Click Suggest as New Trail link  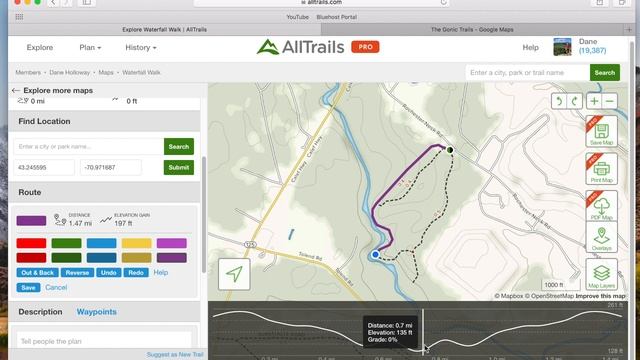tap(175, 354)
